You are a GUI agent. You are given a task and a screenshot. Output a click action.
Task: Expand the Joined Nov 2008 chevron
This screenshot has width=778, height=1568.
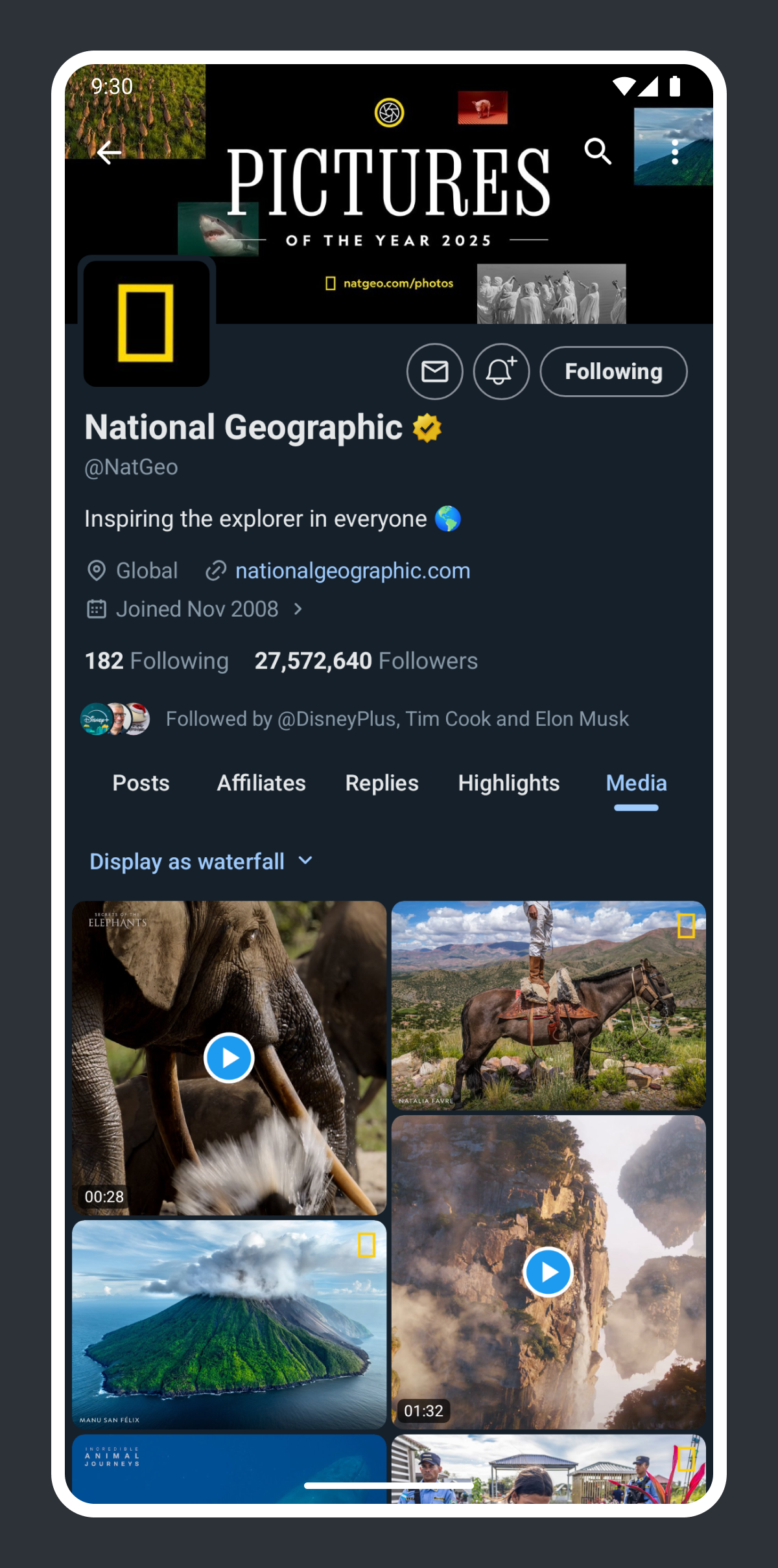(298, 609)
